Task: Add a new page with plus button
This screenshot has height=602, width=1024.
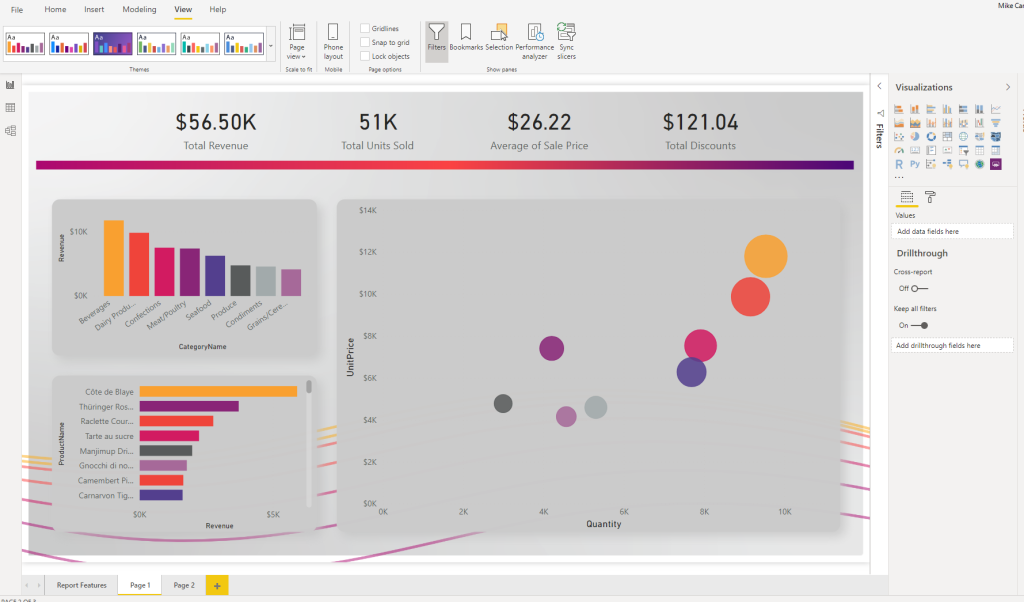Action: coord(217,586)
